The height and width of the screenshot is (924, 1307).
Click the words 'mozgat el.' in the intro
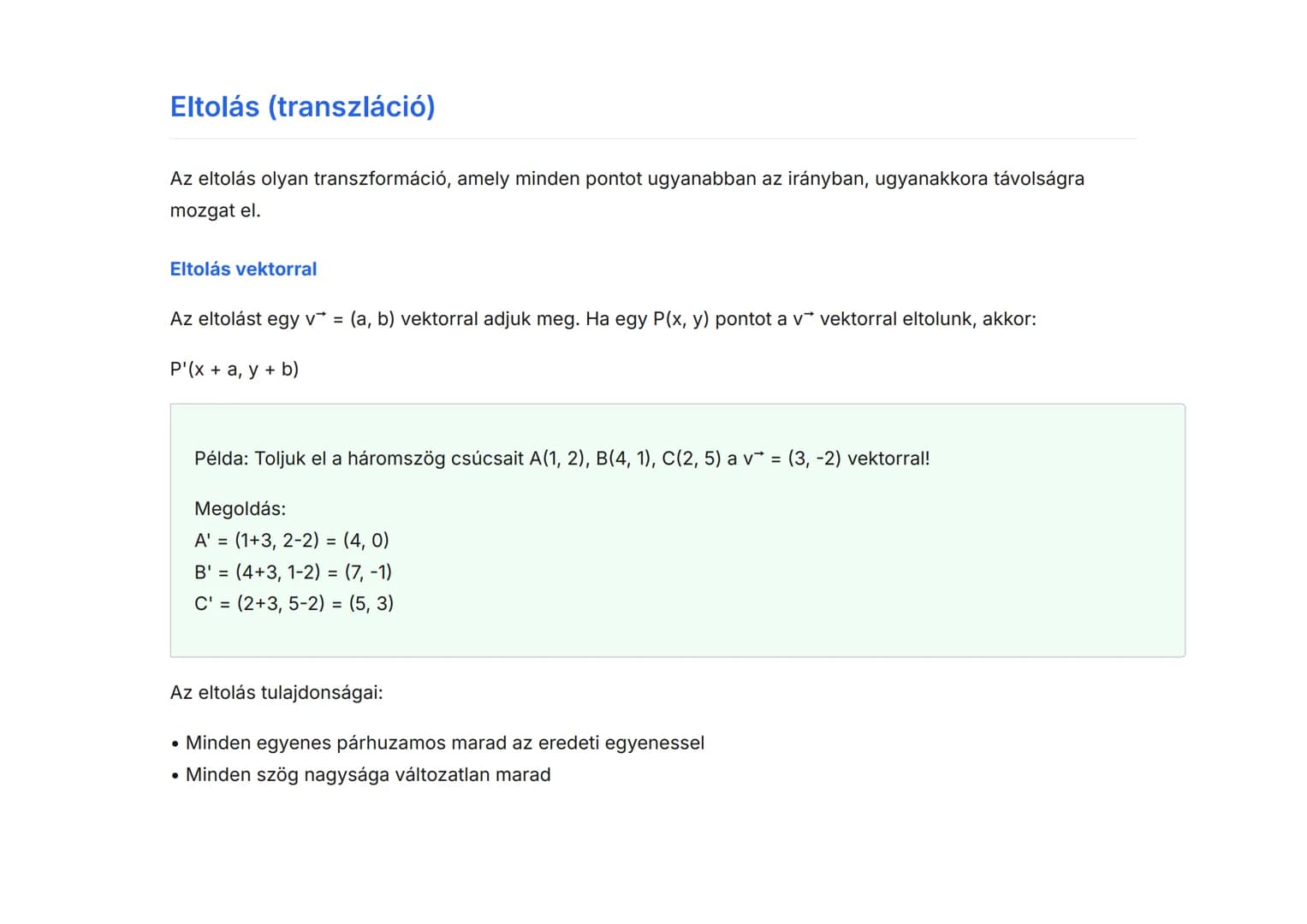pos(215,210)
